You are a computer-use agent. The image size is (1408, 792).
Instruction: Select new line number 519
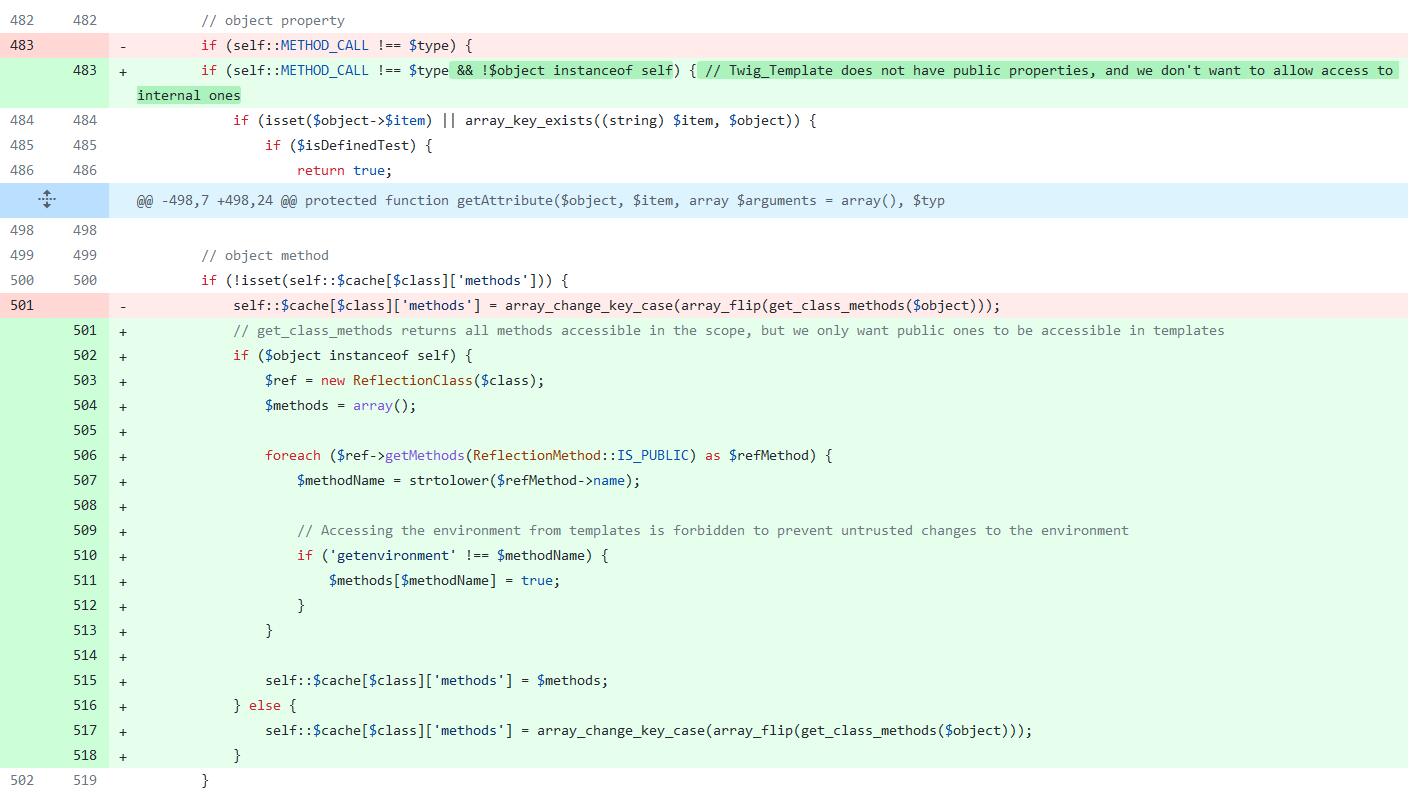(85, 780)
